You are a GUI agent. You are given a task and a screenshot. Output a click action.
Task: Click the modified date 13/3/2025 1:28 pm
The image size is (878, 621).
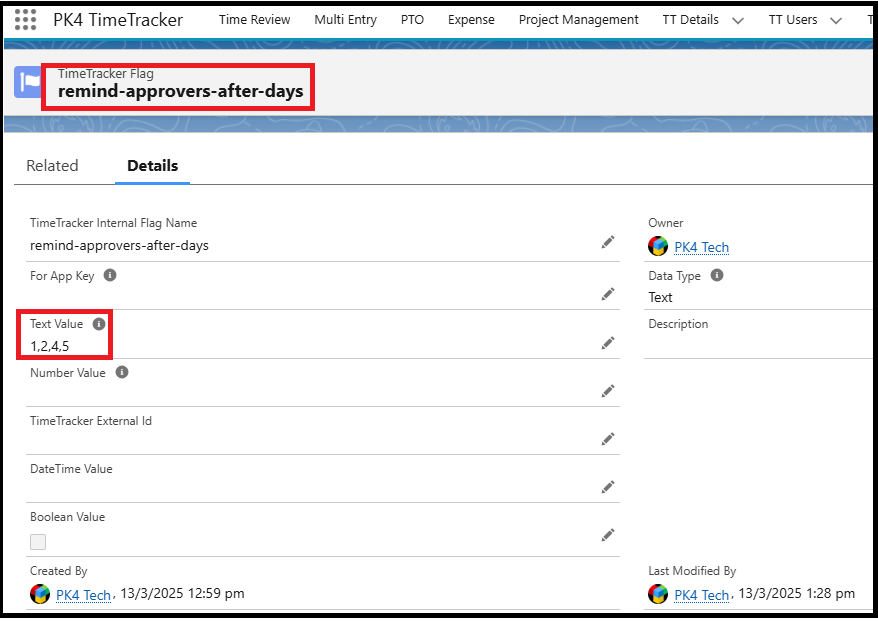(796, 594)
